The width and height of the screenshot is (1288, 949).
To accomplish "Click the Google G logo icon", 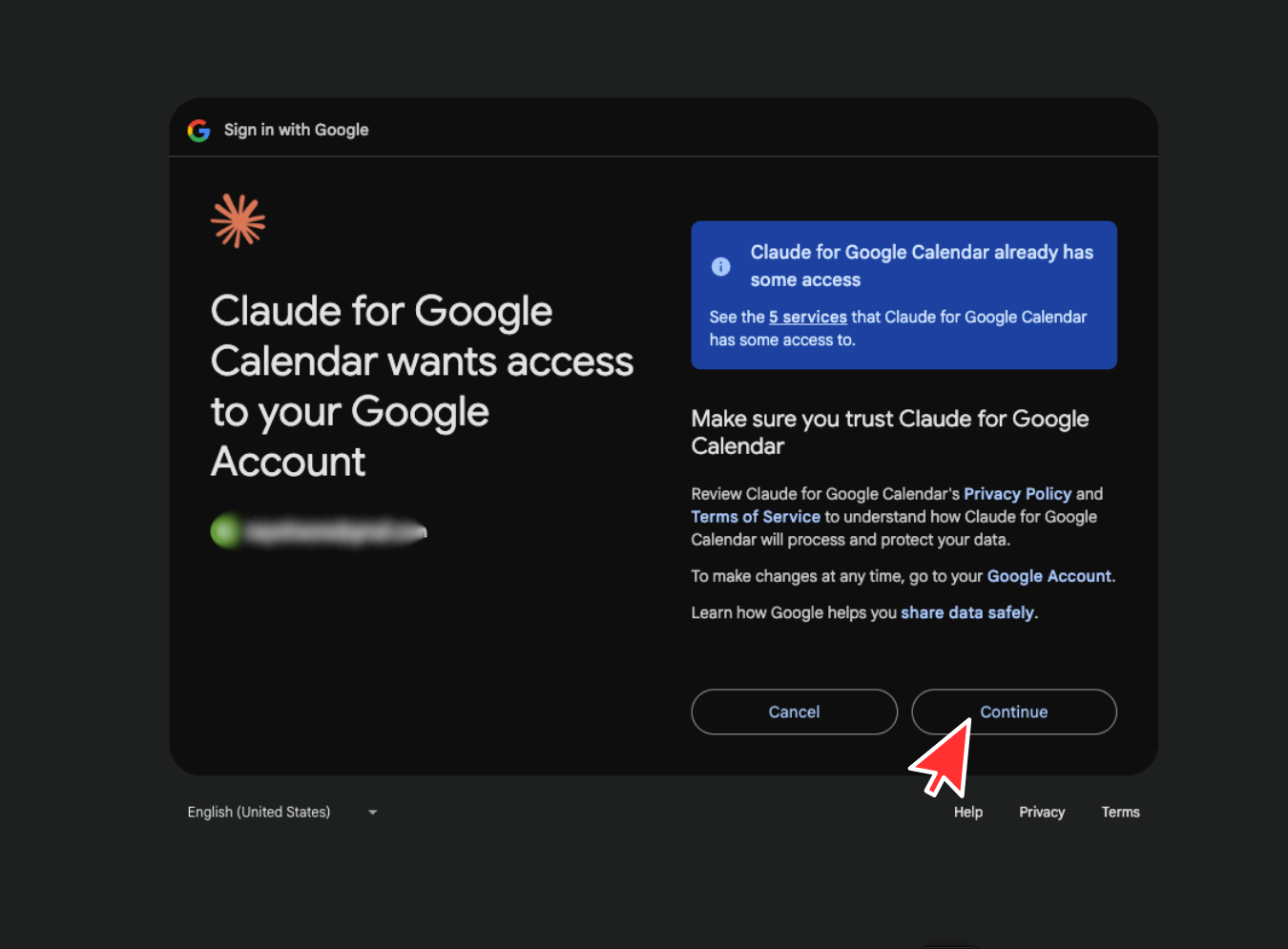I will [198, 130].
